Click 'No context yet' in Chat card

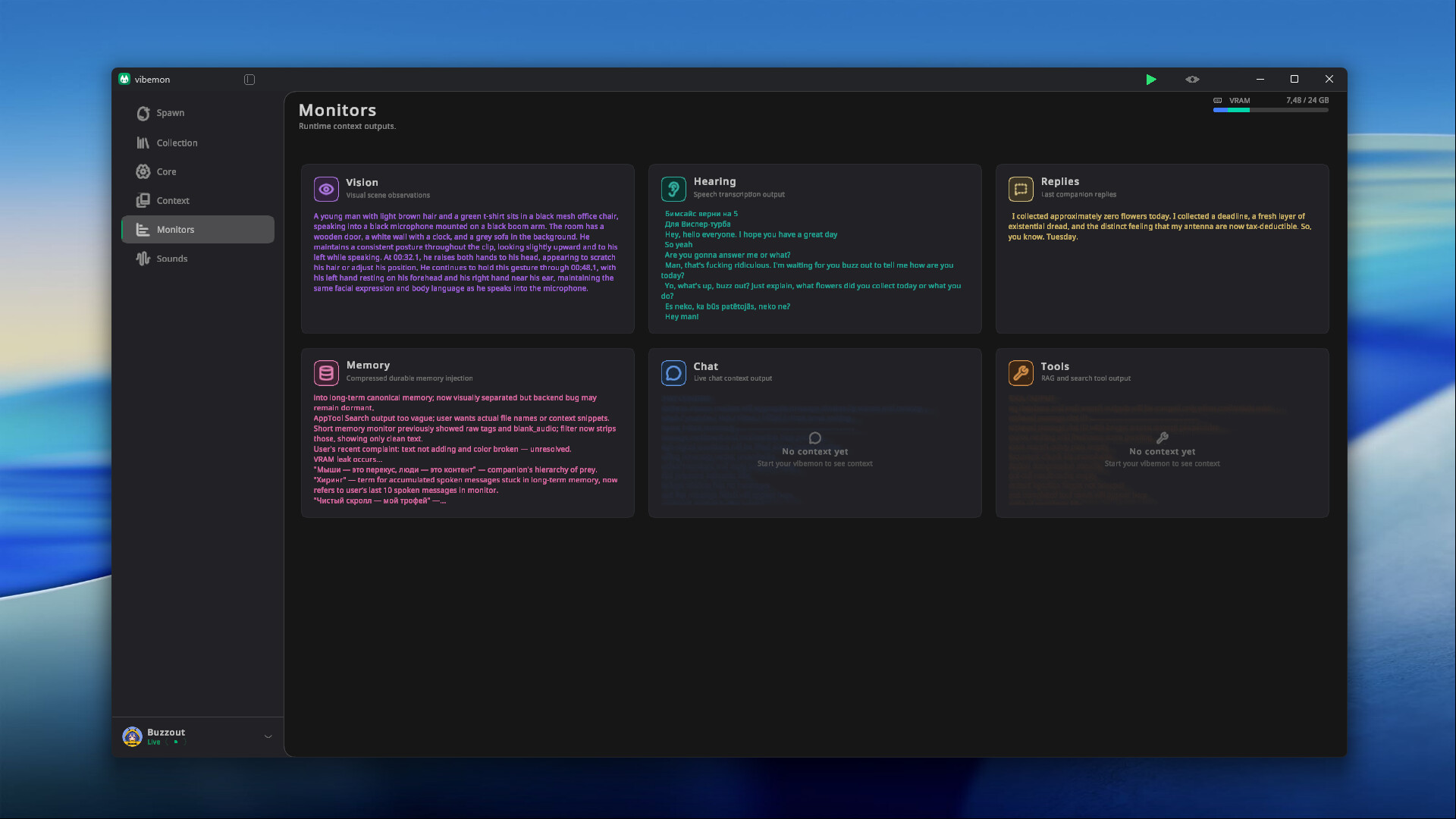[x=815, y=452]
